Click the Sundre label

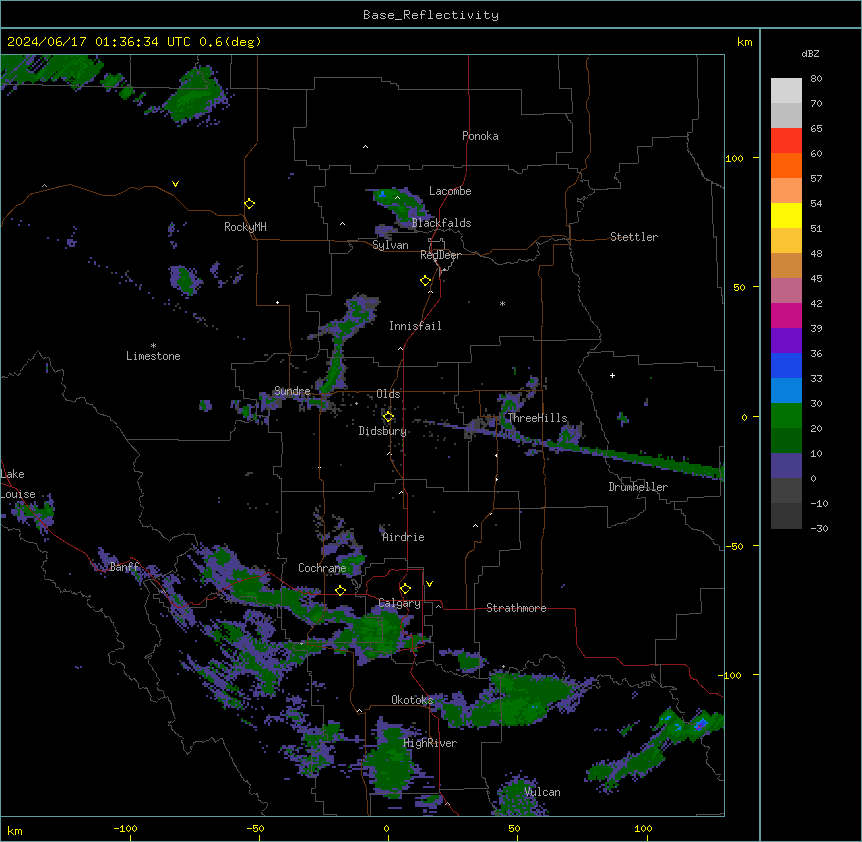(292, 391)
